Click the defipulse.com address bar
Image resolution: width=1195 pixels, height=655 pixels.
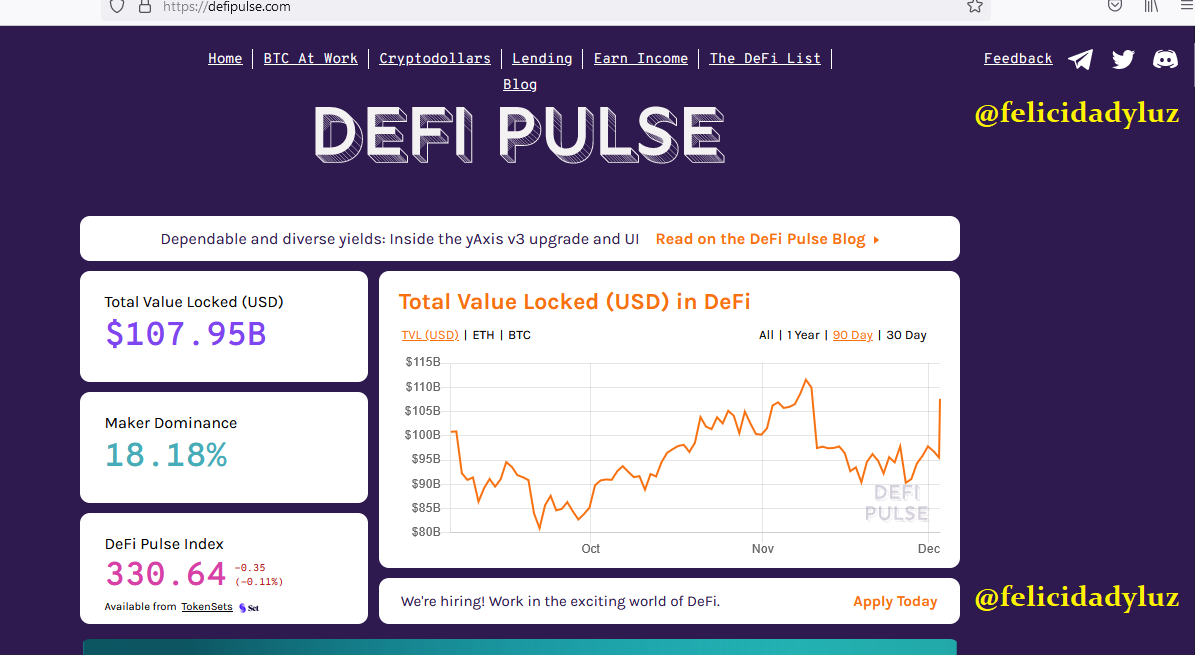click(545, 7)
